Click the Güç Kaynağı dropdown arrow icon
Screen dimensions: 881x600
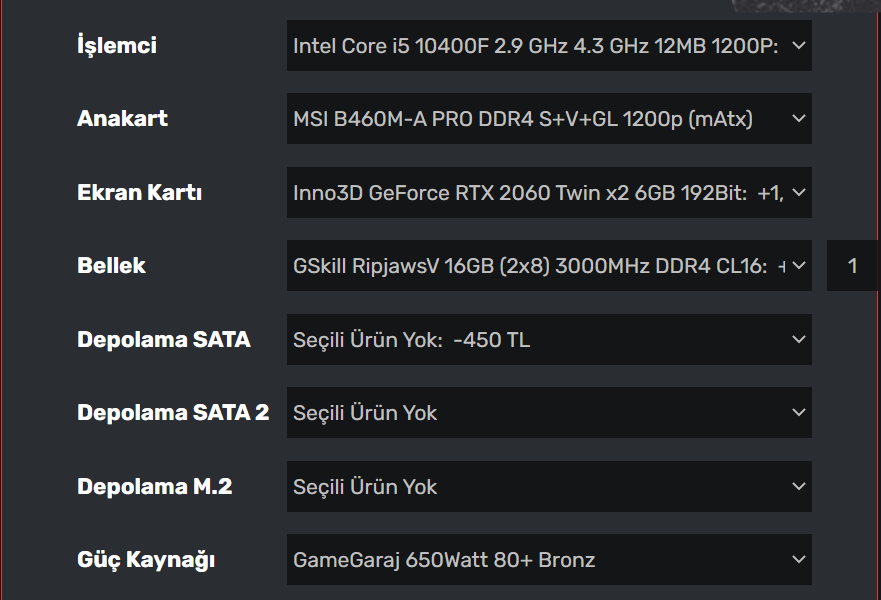[x=798, y=559]
